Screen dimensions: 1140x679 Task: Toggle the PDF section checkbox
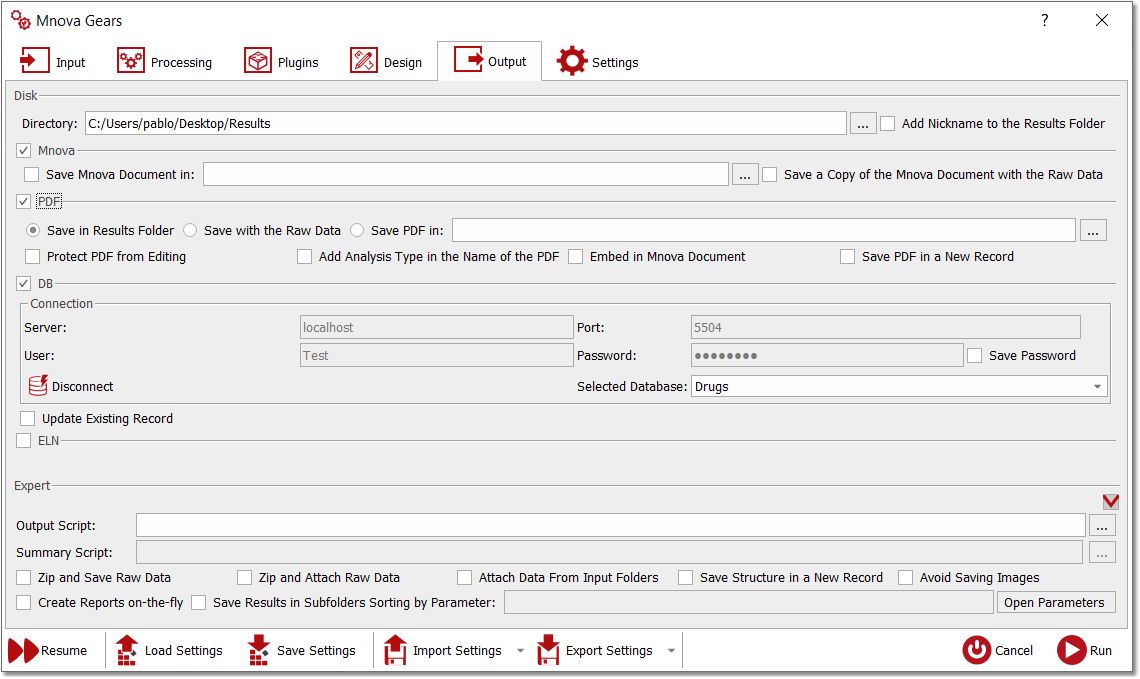point(23,201)
